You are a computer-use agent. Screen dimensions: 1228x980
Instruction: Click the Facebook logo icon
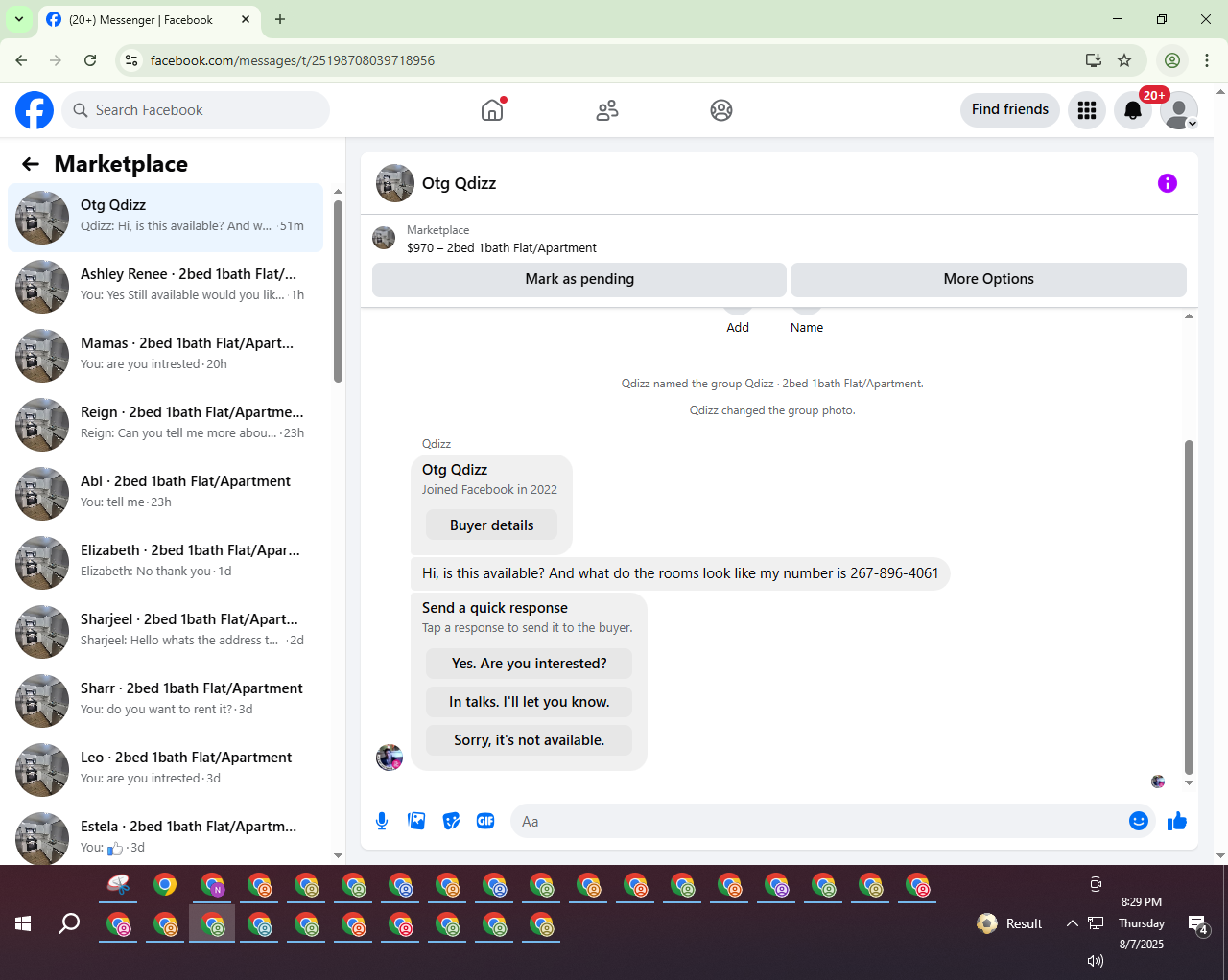[x=35, y=110]
